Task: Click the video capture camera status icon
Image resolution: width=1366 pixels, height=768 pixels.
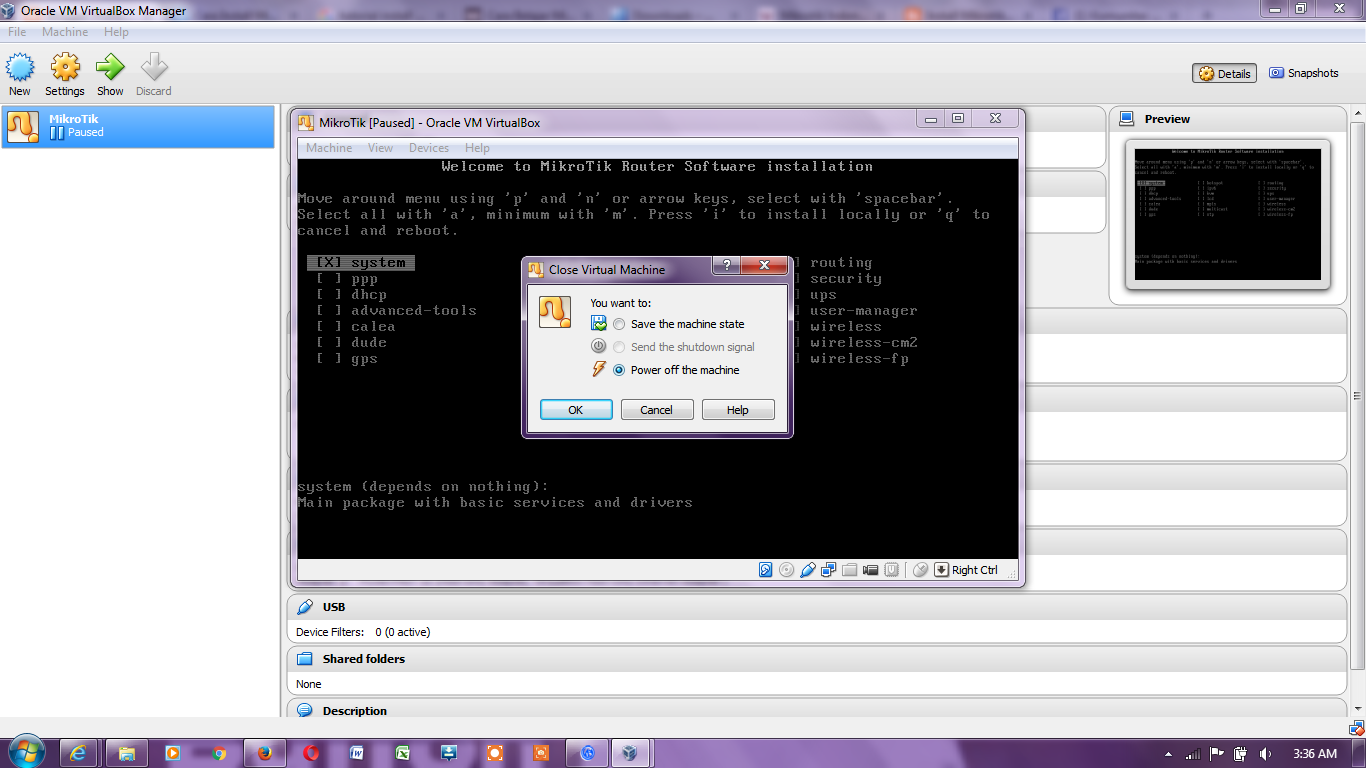Action: 871,570
